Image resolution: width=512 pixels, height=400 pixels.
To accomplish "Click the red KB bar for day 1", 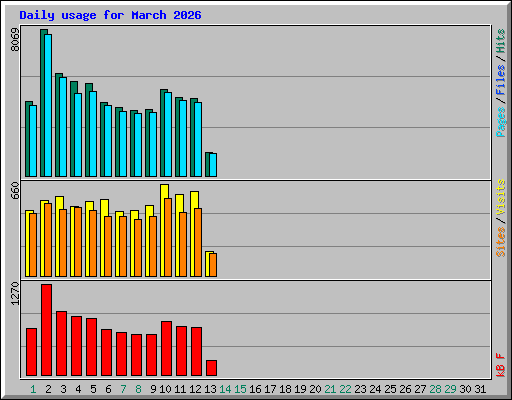I will point(31,352).
